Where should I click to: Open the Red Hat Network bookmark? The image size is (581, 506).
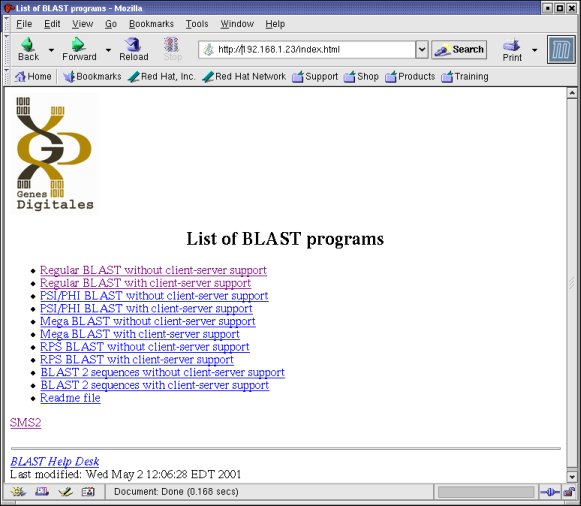tap(244, 76)
